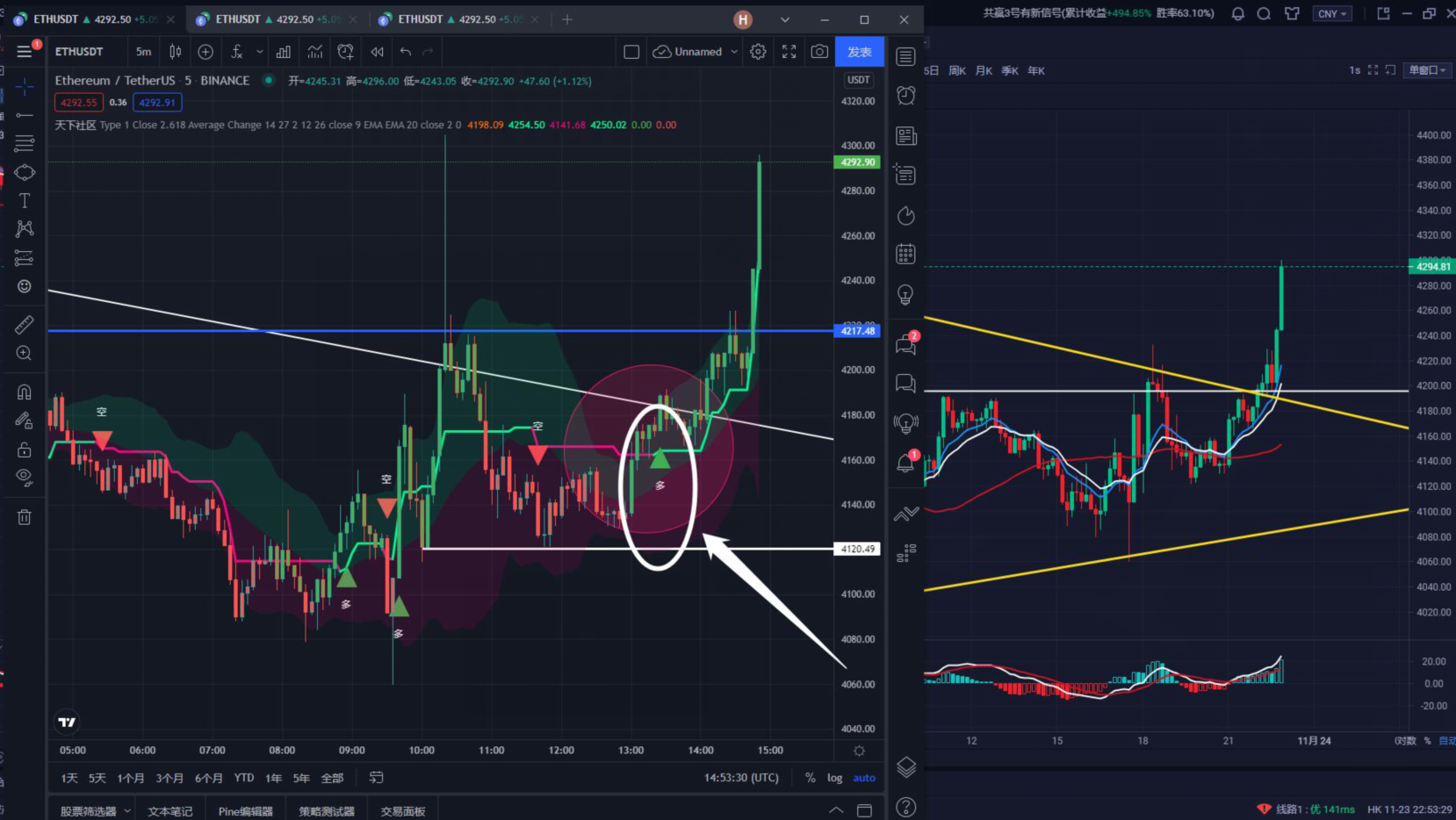The width and height of the screenshot is (1456, 820).
Task: Set chart range to YTD
Action: point(244,778)
